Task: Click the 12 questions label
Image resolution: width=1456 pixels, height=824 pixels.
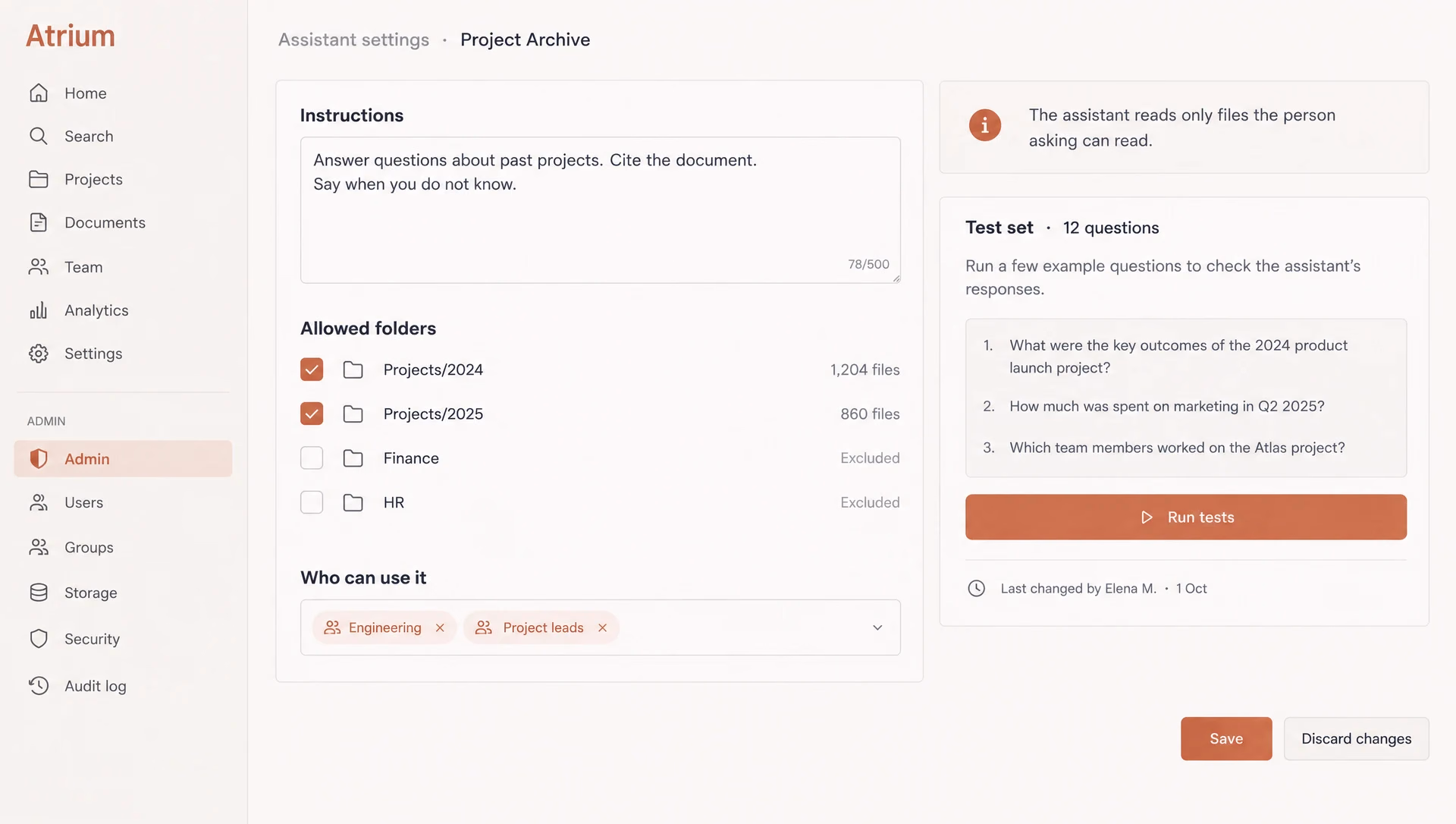Action: point(1110,228)
